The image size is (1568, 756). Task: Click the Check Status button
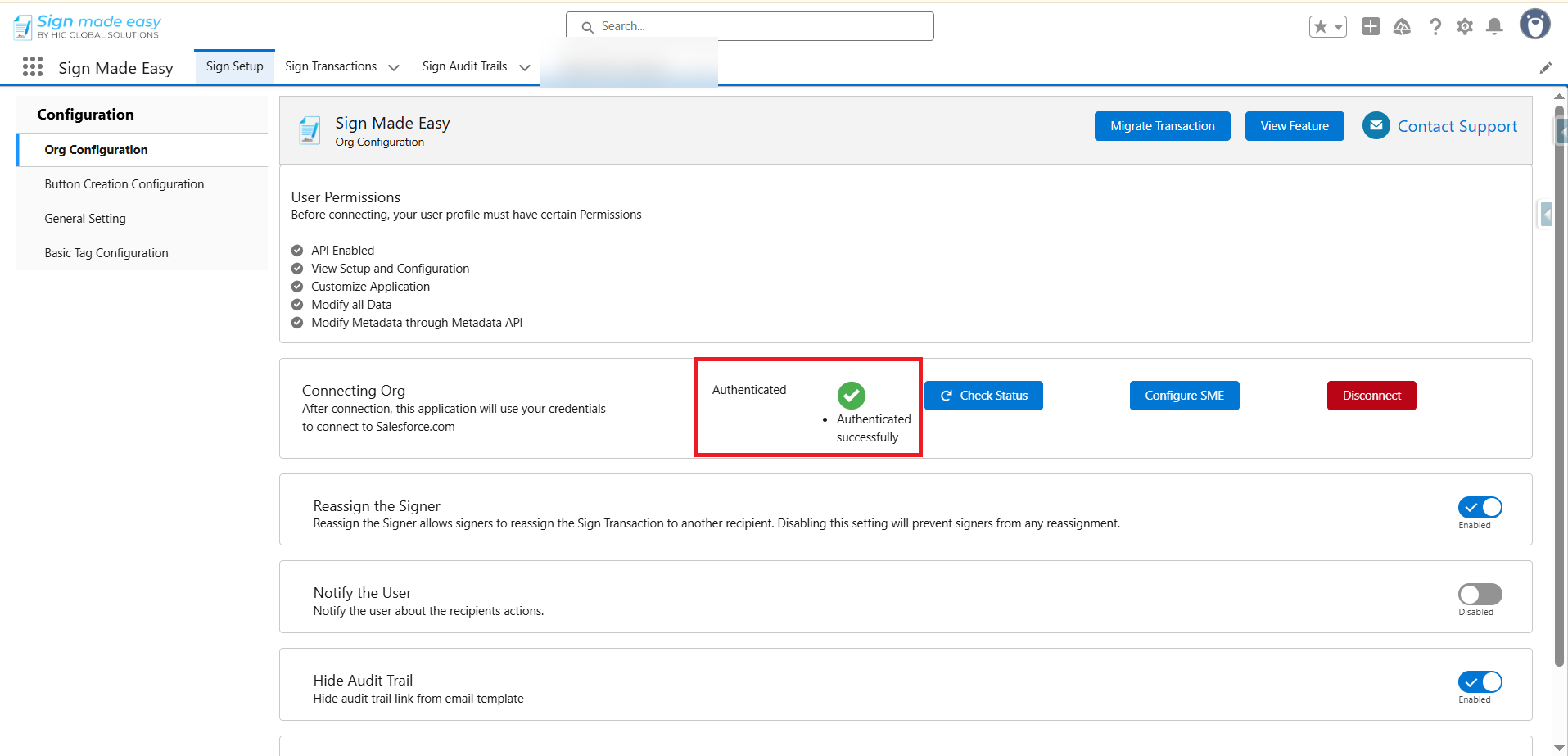(x=983, y=396)
